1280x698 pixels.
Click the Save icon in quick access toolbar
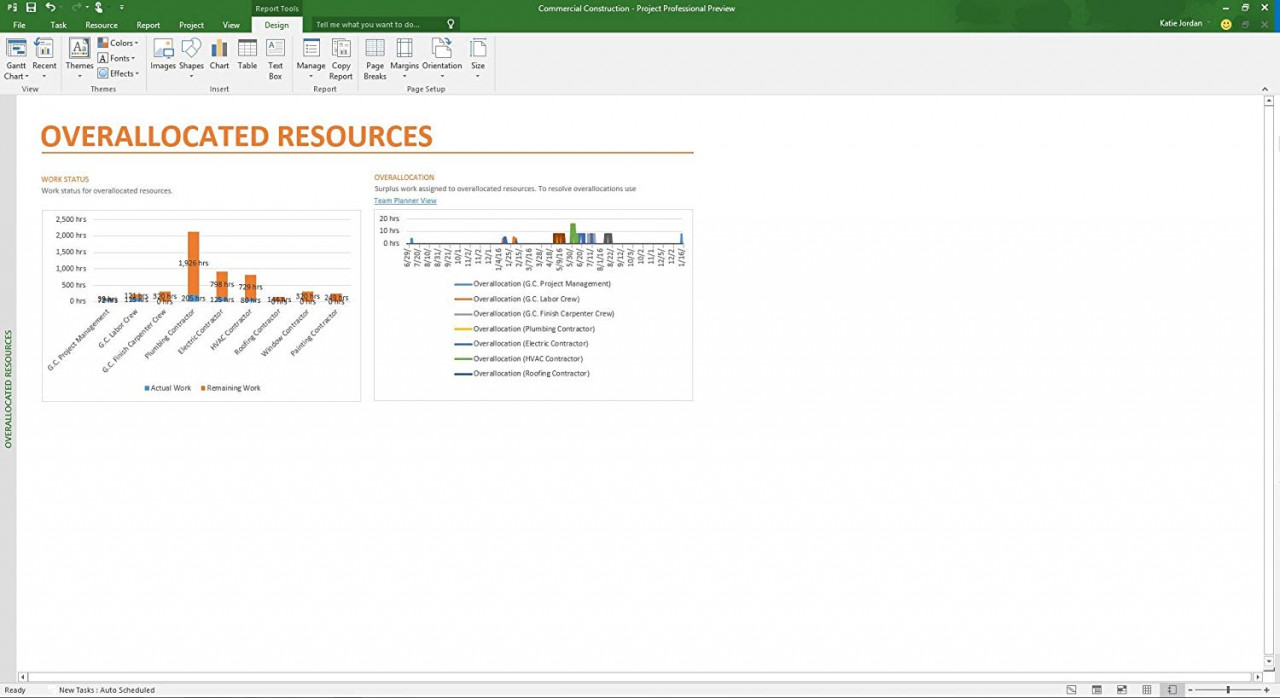point(31,8)
